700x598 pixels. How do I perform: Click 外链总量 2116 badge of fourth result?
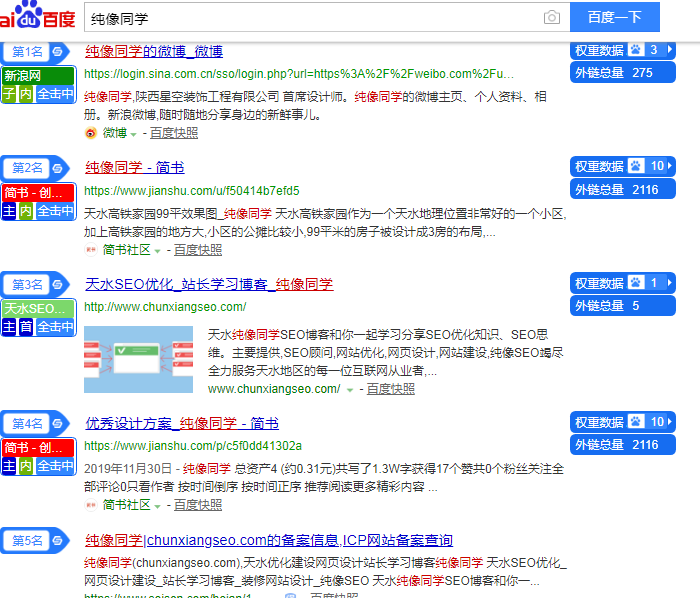[x=623, y=444]
